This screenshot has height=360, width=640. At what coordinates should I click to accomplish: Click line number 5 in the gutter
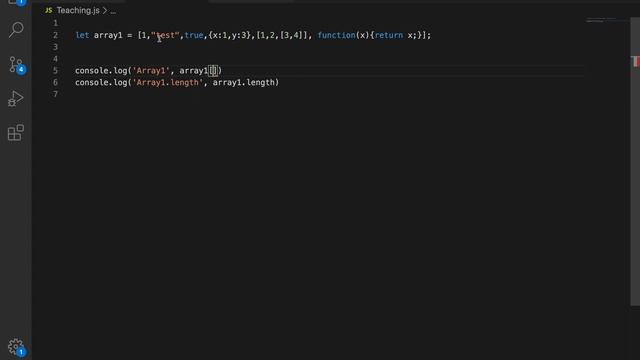tap(55, 71)
